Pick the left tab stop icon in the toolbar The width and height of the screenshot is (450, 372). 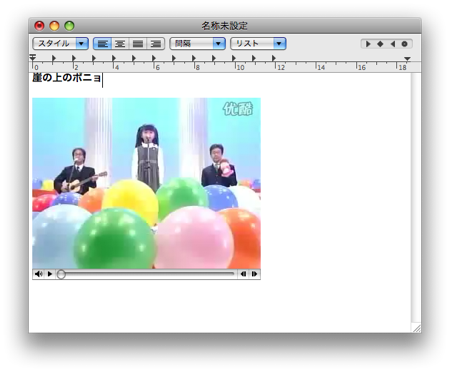(x=368, y=44)
